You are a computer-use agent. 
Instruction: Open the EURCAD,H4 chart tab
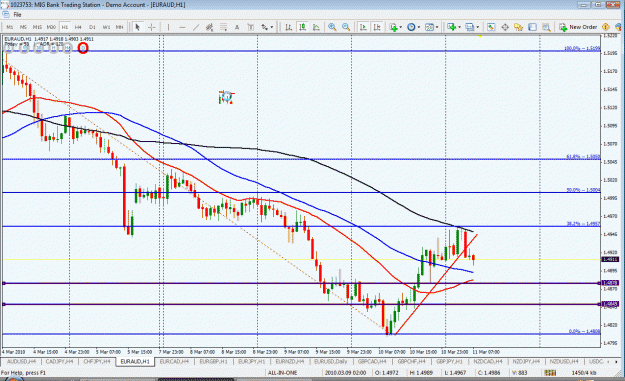pyautogui.click(x=174, y=361)
